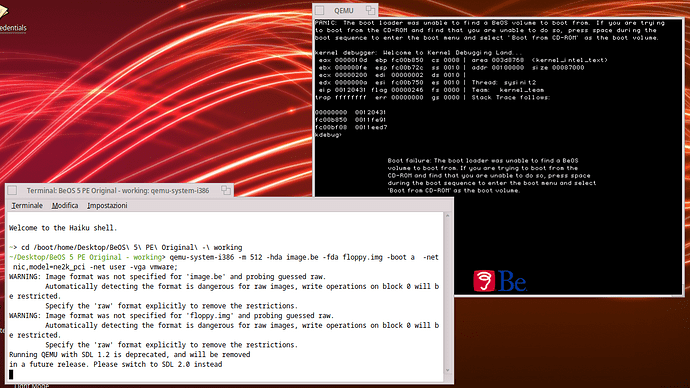Click the 'Welcome to the Haiku shell.' line

63,228
